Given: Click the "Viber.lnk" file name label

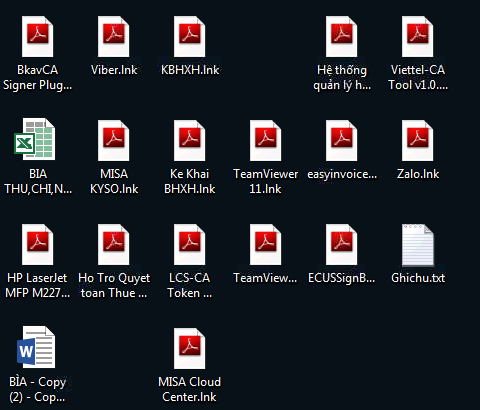Looking at the screenshot, I should coord(114,70).
